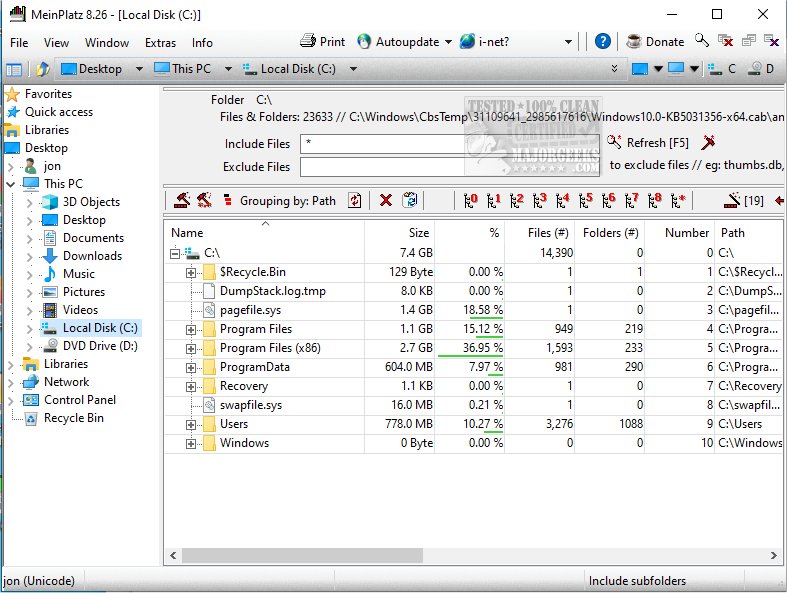Click the double chevron toolbar overflow

614,68
